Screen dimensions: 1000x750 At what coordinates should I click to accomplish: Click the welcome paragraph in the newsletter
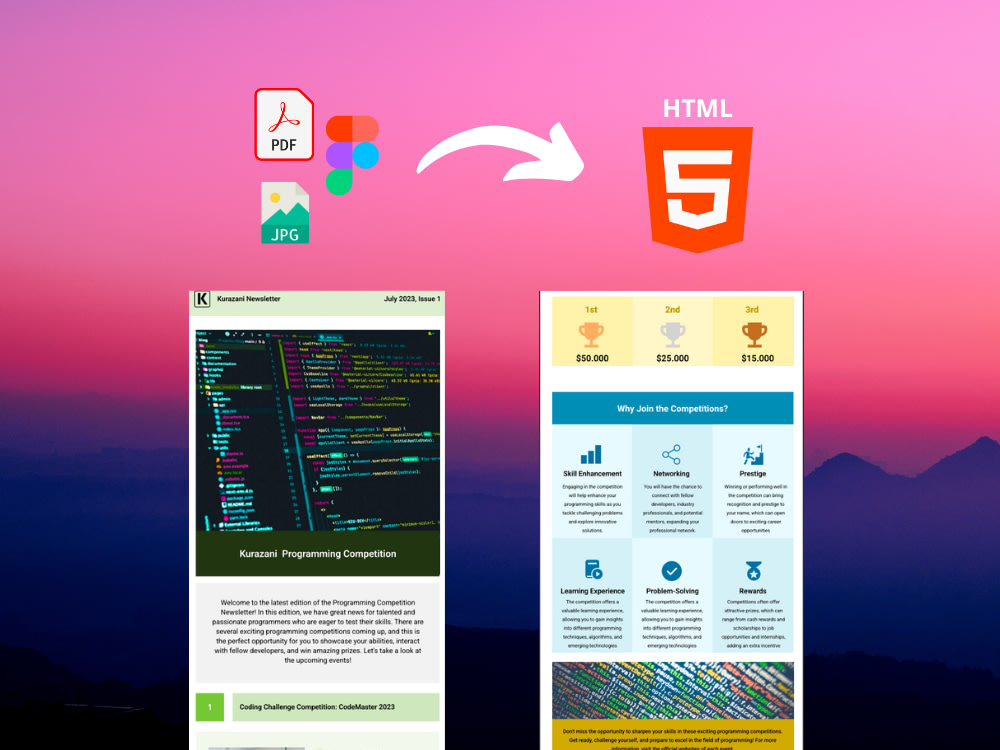click(318, 631)
